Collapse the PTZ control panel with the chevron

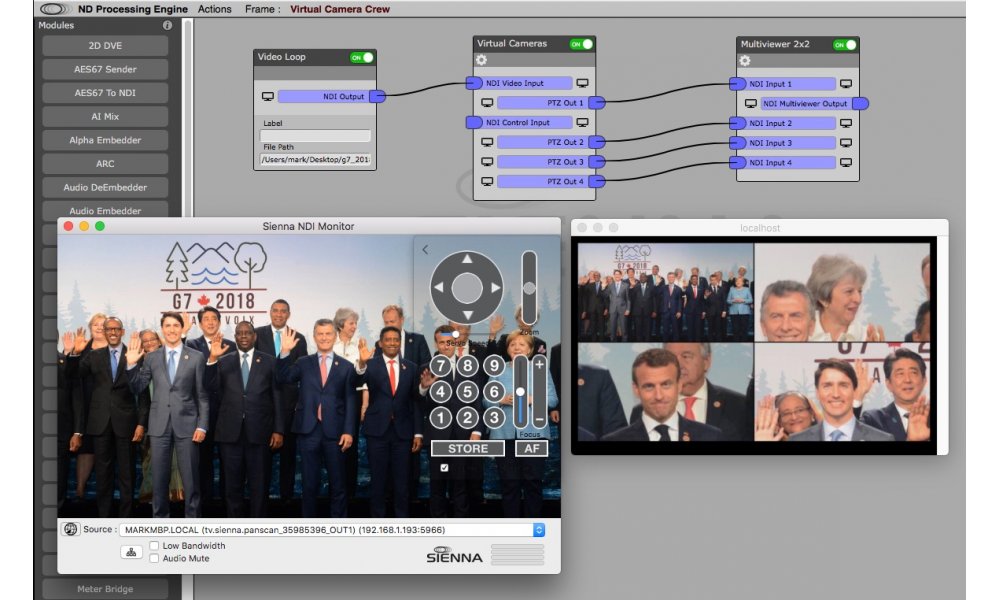(x=424, y=250)
